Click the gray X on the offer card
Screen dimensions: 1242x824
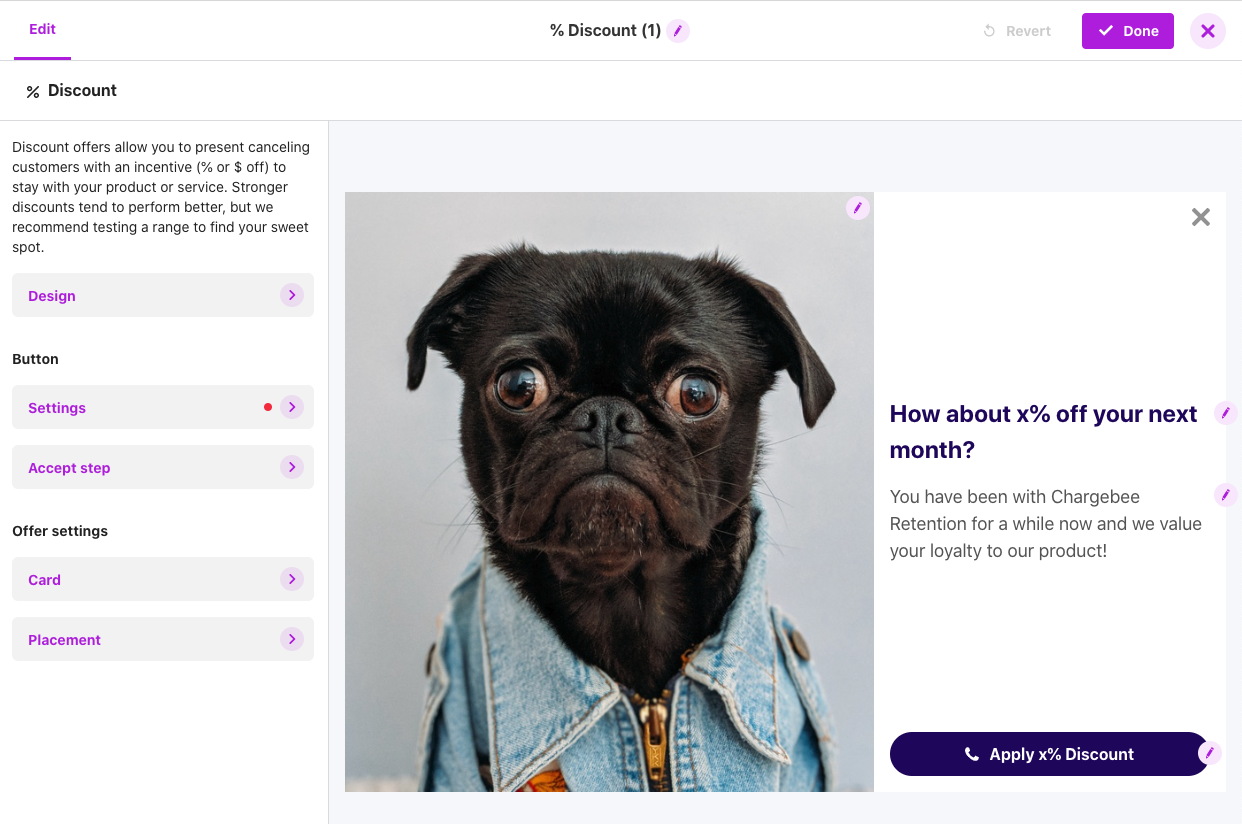(1201, 217)
